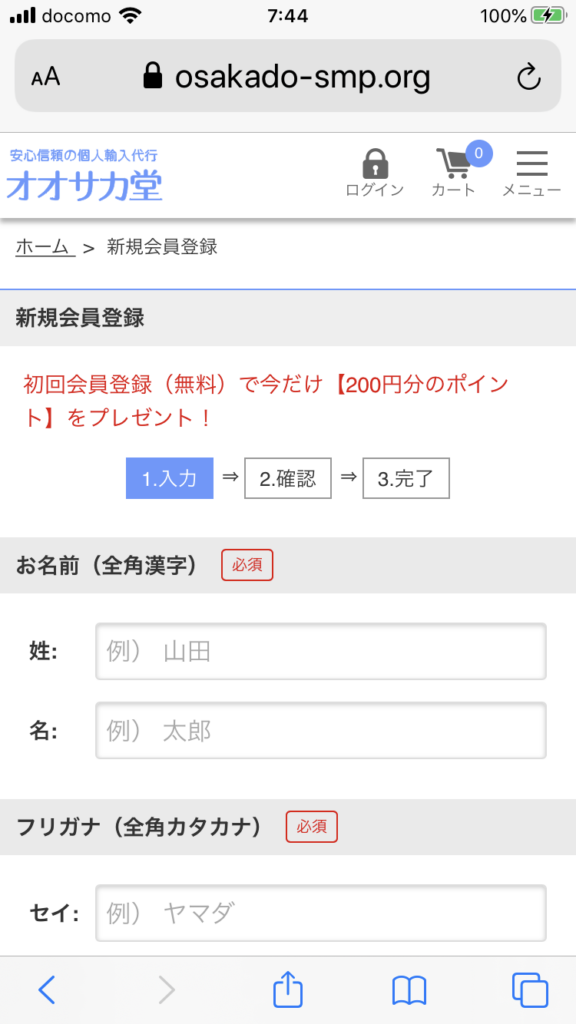Tap the AA text size button
This screenshot has height=1024, width=576.
click(x=46, y=78)
